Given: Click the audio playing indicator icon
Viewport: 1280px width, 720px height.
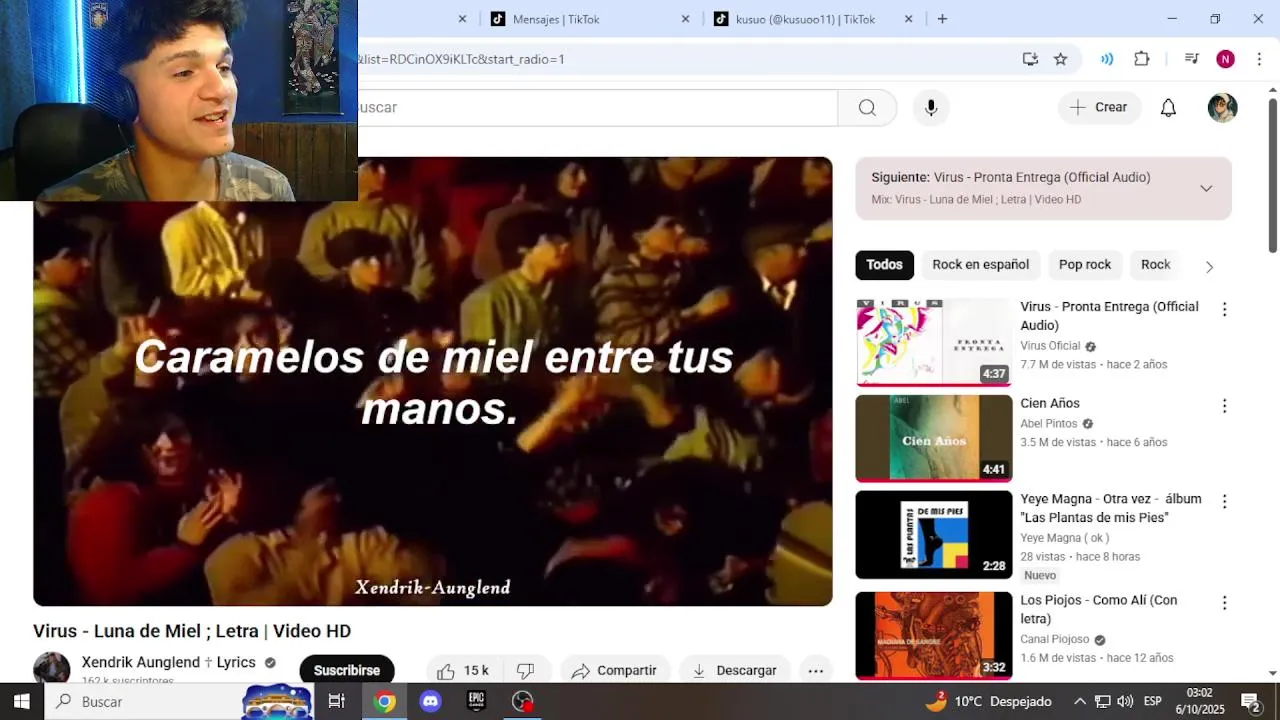Looking at the screenshot, I should pos(1107,59).
